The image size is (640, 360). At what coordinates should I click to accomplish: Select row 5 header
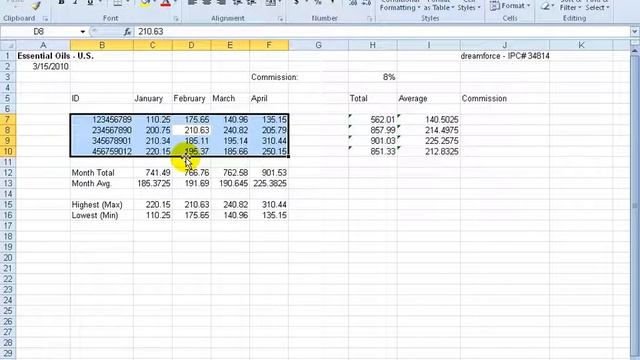click(x=8, y=98)
